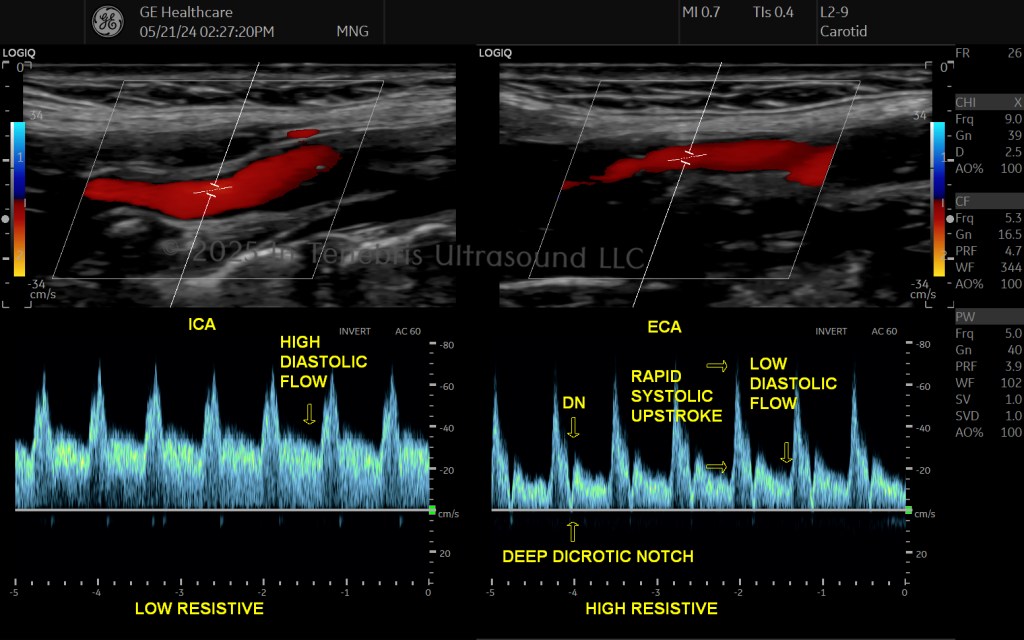Click the green baseline marker on ICA spectrum
Screen dimensions: 1024x640
pos(432,510)
